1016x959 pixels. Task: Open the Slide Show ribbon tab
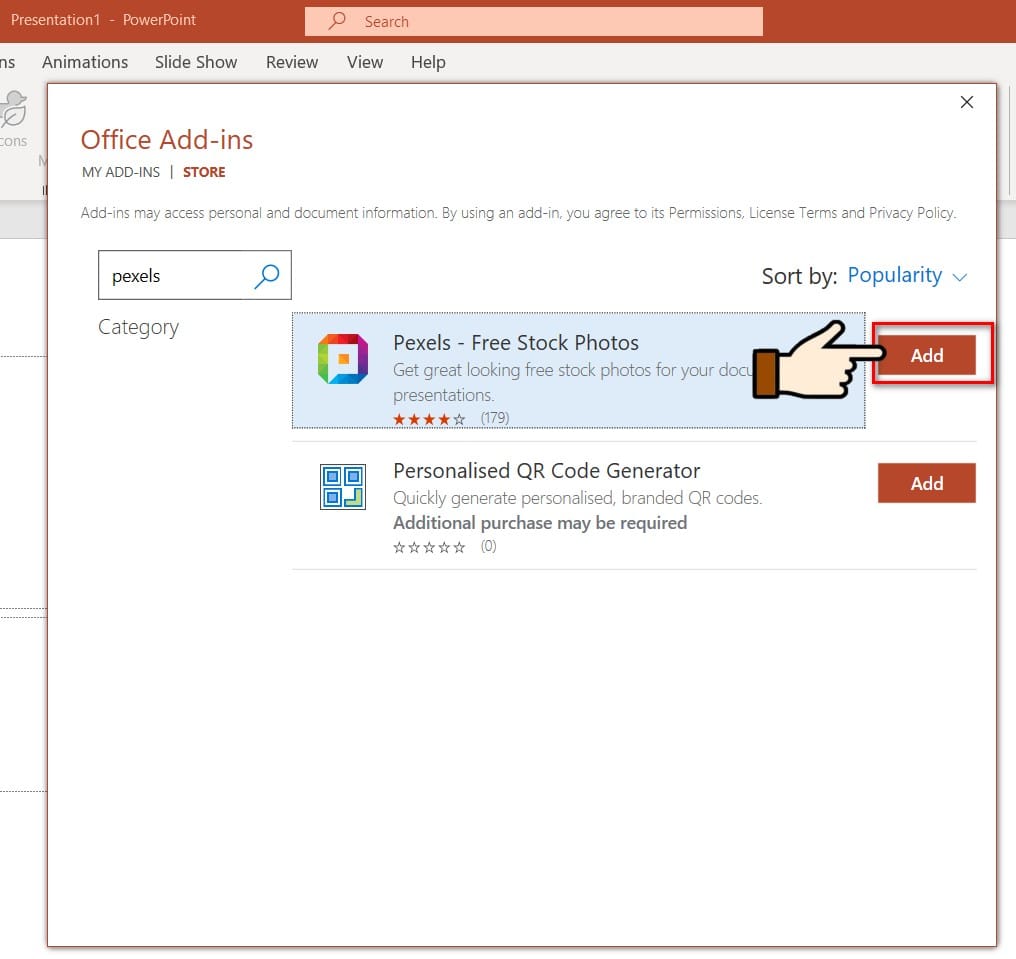click(196, 62)
